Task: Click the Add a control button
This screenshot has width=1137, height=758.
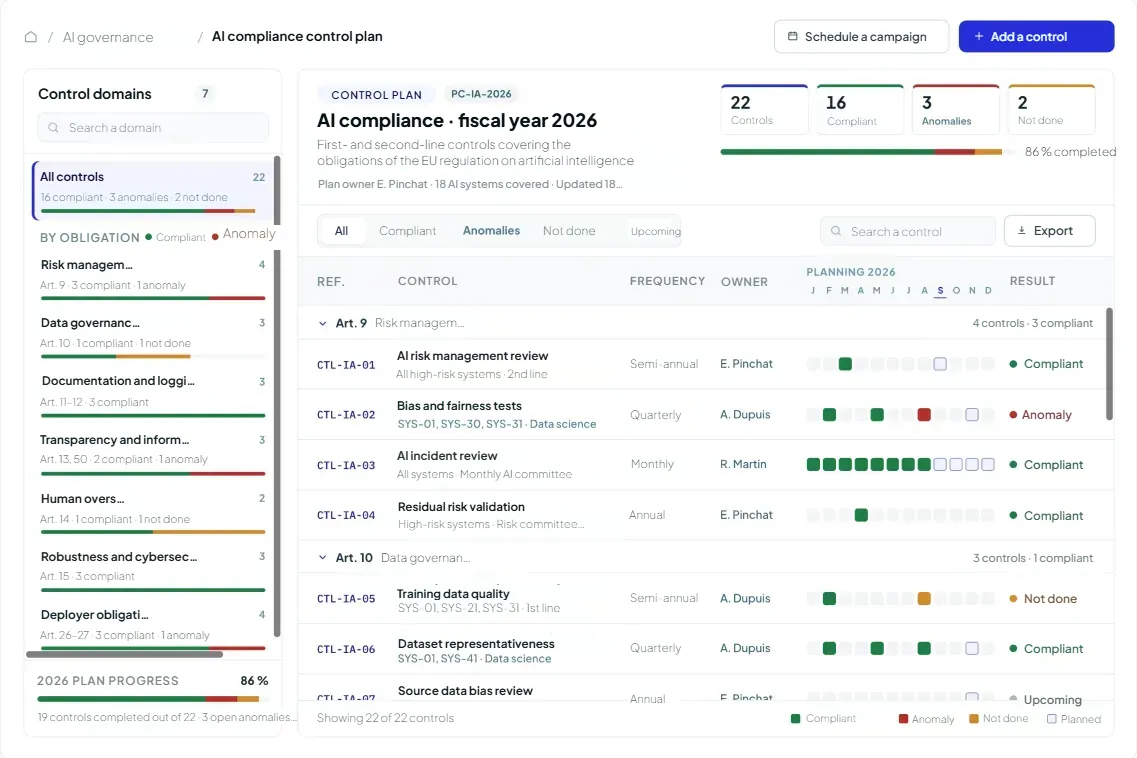Action: [x=1036, y=36]
